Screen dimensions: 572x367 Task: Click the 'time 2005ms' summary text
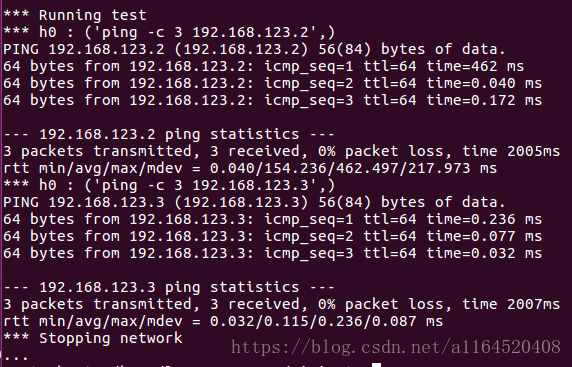point(511,151)
